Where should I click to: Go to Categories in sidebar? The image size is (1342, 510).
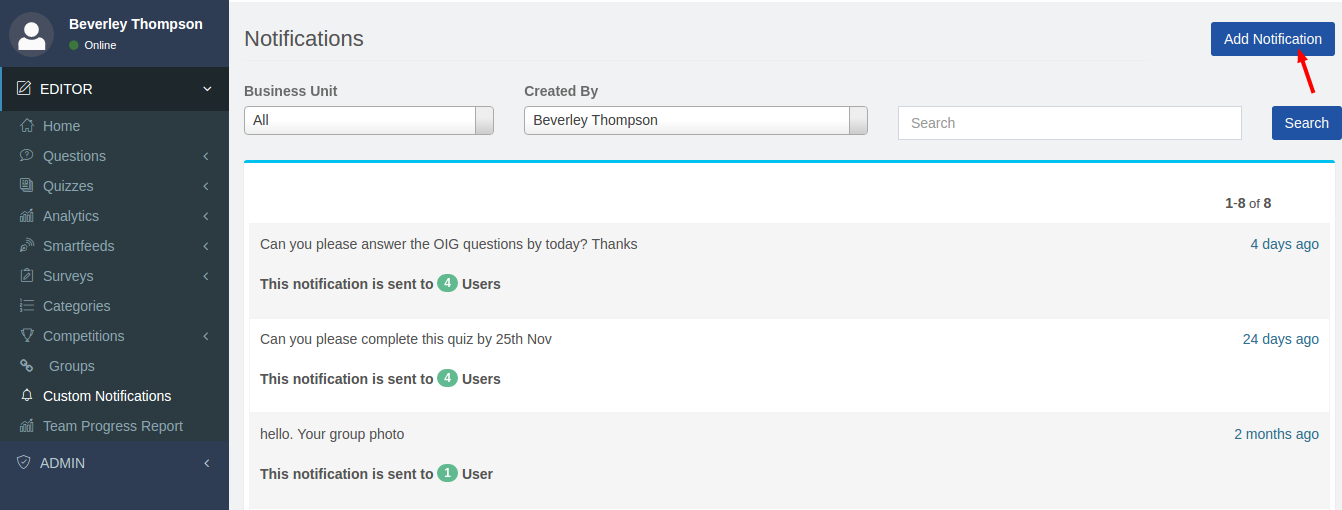[76, 306]
